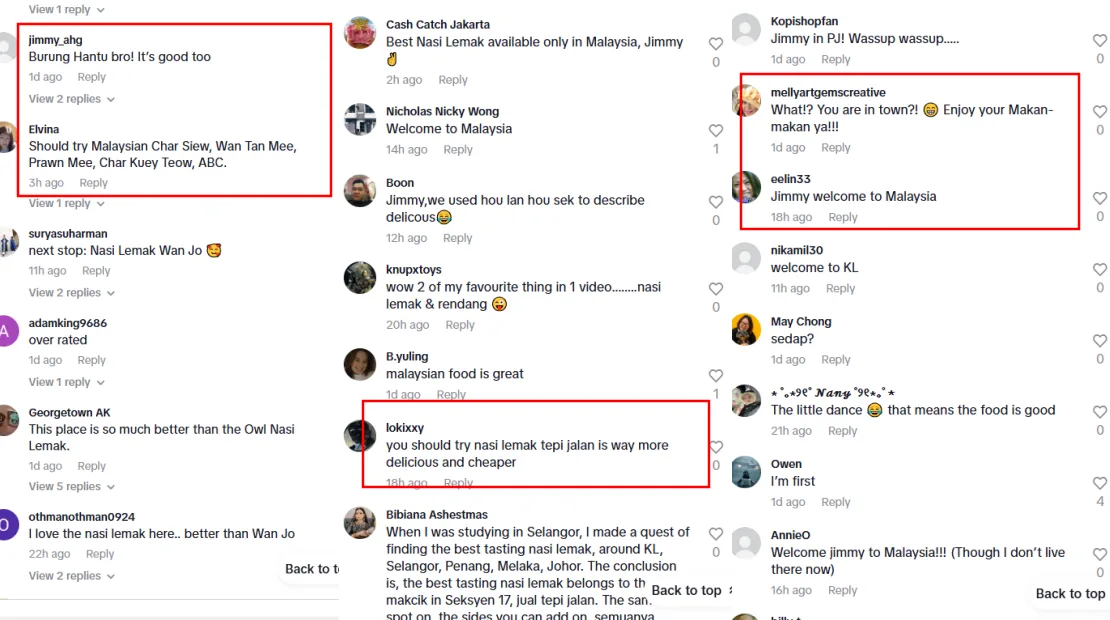Open Bibiana Ashestmas profile picture
This screenshot has height=620, width=1110.
(x=360, y=522)
